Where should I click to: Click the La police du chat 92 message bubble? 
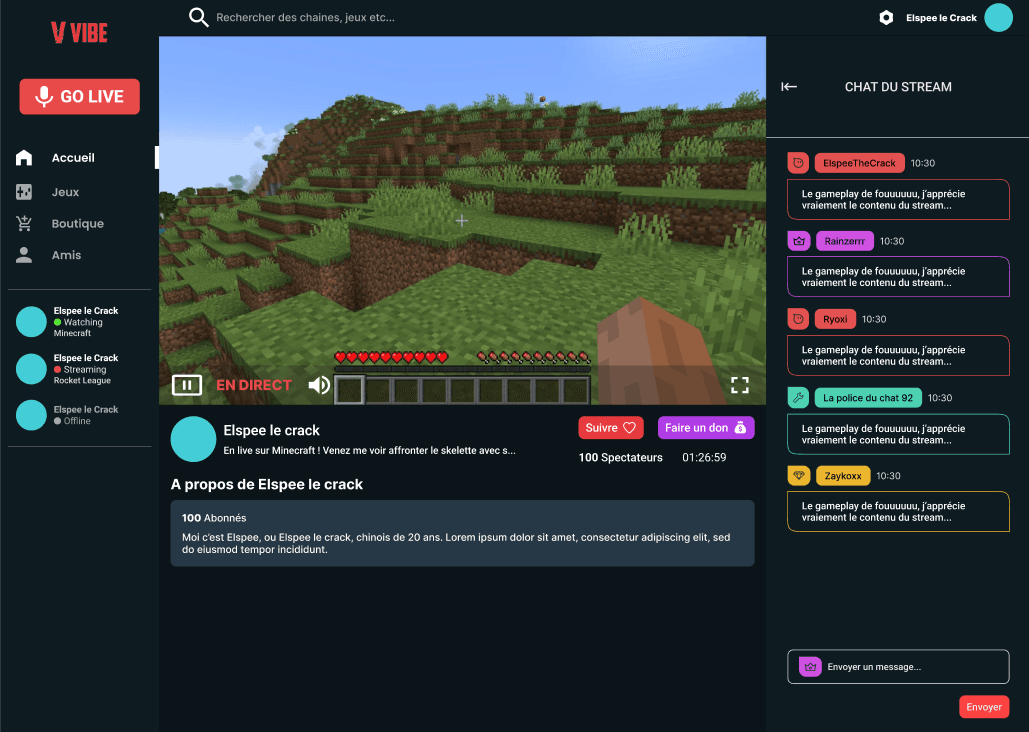898,435
